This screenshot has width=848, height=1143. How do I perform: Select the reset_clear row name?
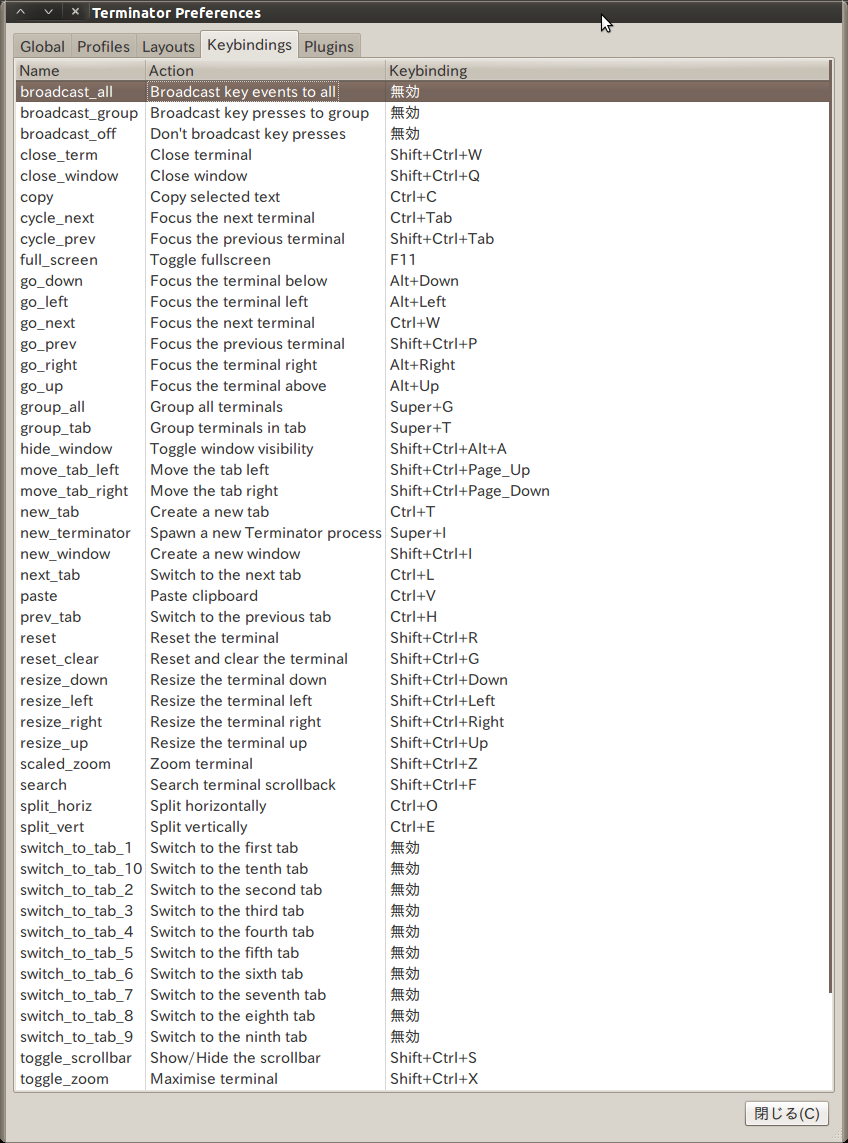(59, 659)
